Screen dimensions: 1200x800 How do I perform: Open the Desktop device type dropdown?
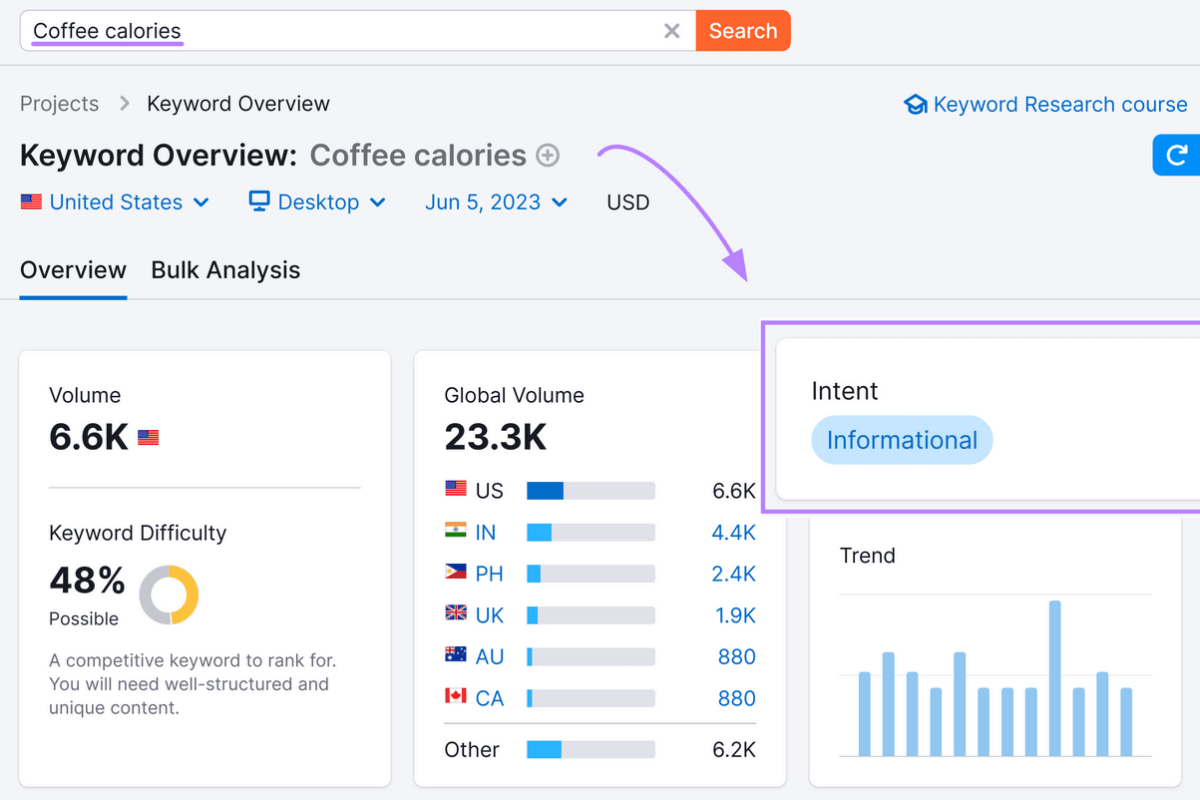317,201
